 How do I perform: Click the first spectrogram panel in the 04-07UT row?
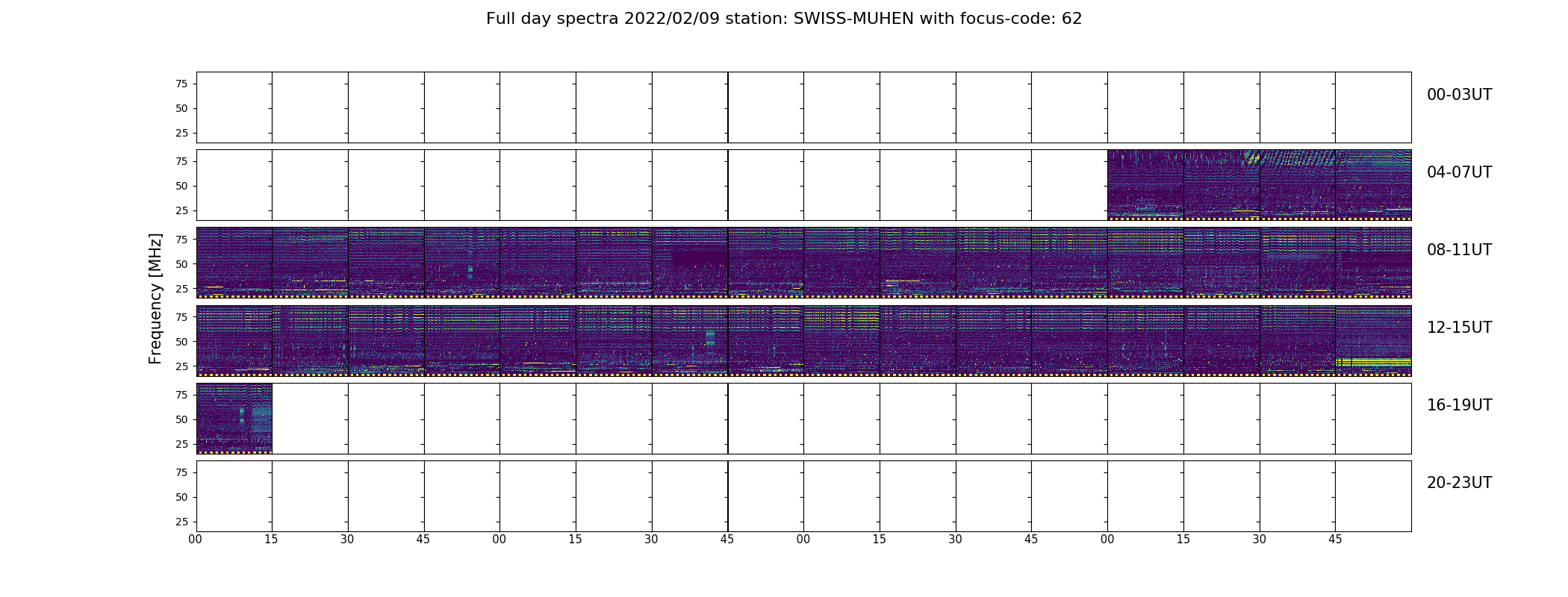tap(1145, 184)
